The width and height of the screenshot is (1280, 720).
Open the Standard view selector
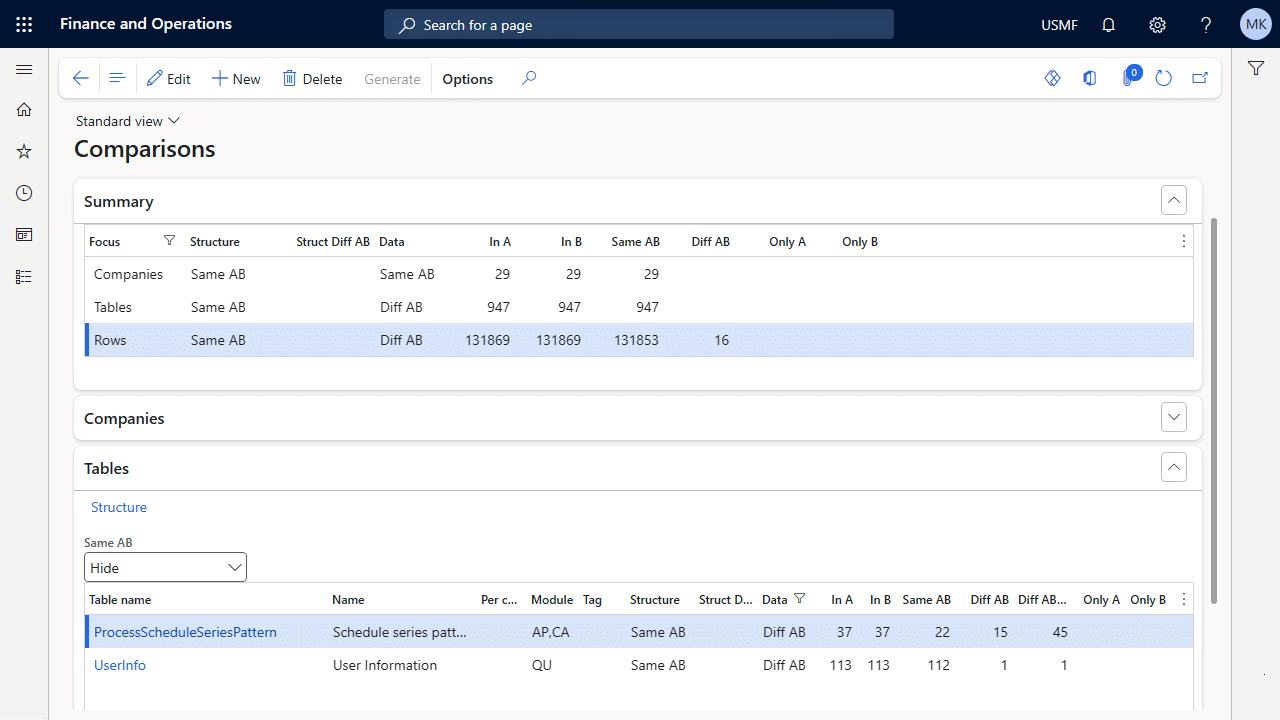click(128, 121)
